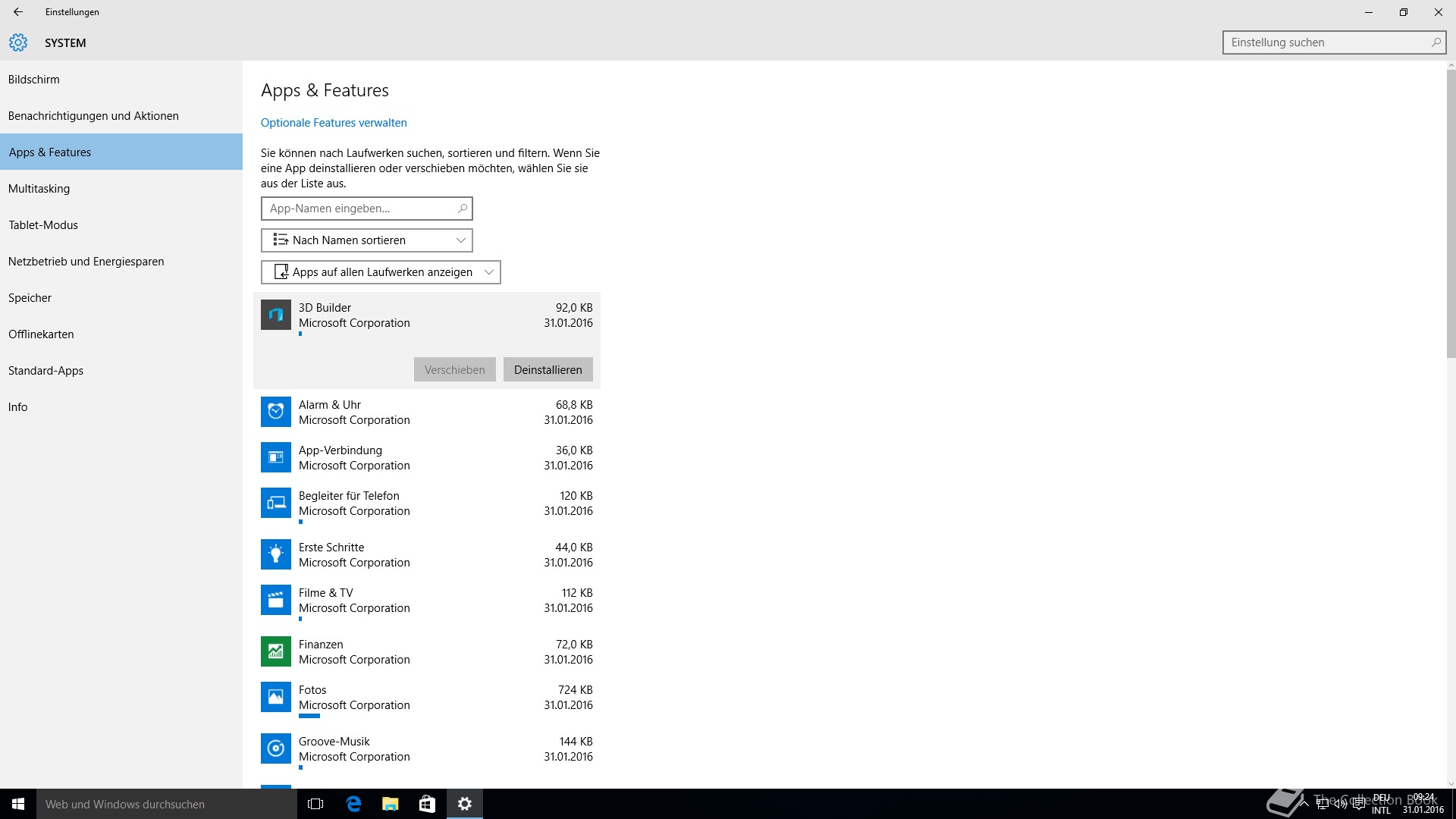Select Begleiter für Telefon app name

349,496
